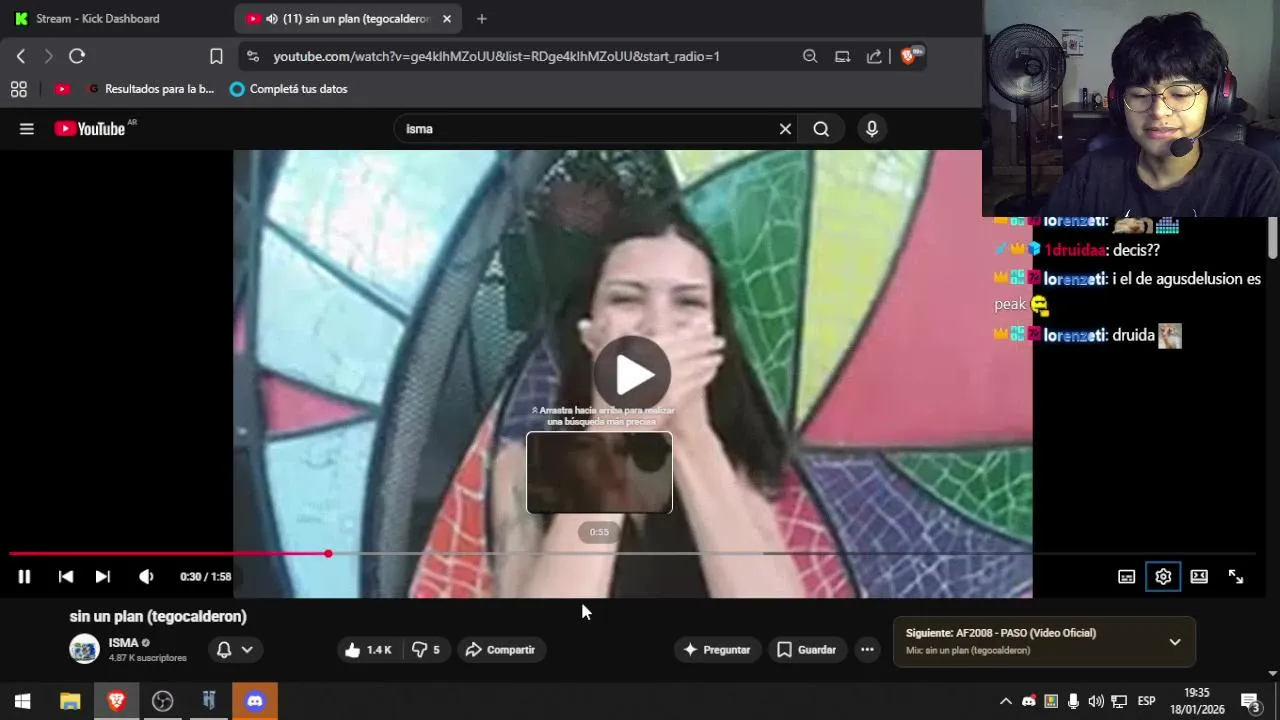Open Windows notification center
Viewport: 1280px width, 720px height.
pos(1250,701)
